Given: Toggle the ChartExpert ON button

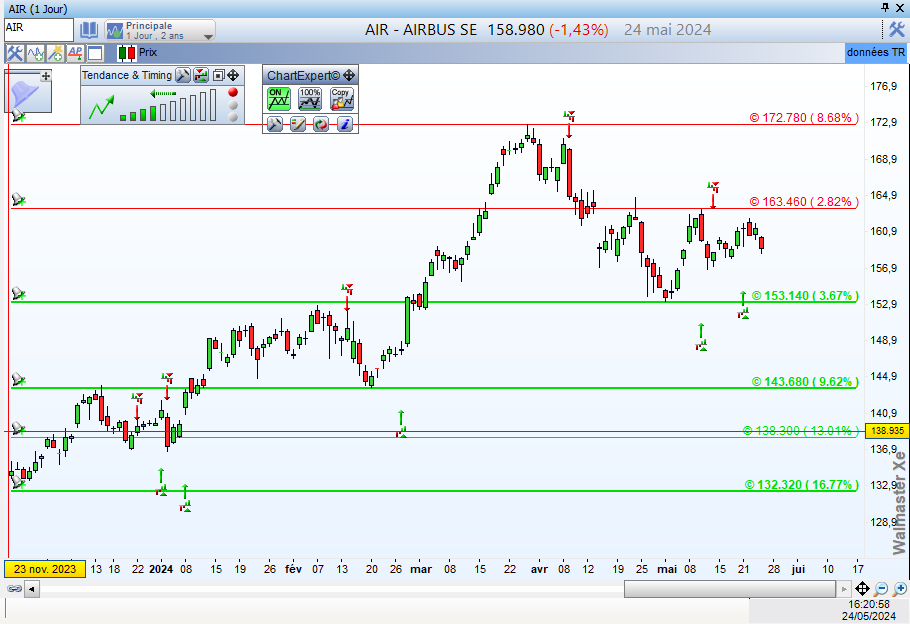Looking at the screenshot, I should coord(278,98).
